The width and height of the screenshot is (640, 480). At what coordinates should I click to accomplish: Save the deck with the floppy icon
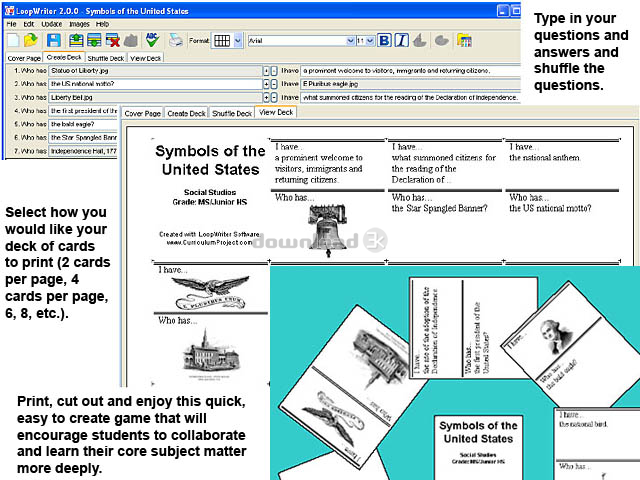53,40
